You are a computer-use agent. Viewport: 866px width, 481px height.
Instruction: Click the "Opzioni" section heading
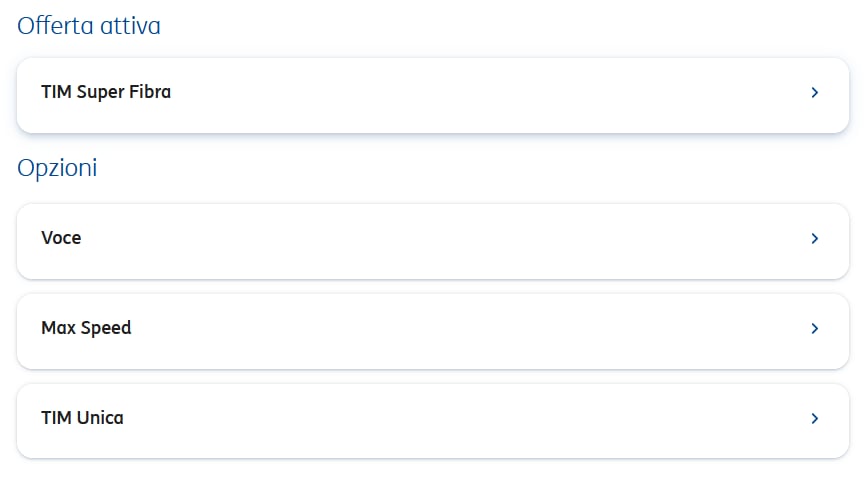57,168
